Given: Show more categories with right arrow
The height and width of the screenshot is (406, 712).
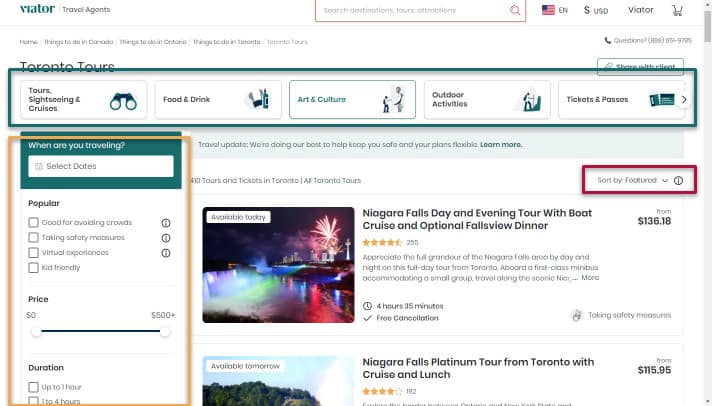Looking at the screenshot, I should click(x=683, y=99).
